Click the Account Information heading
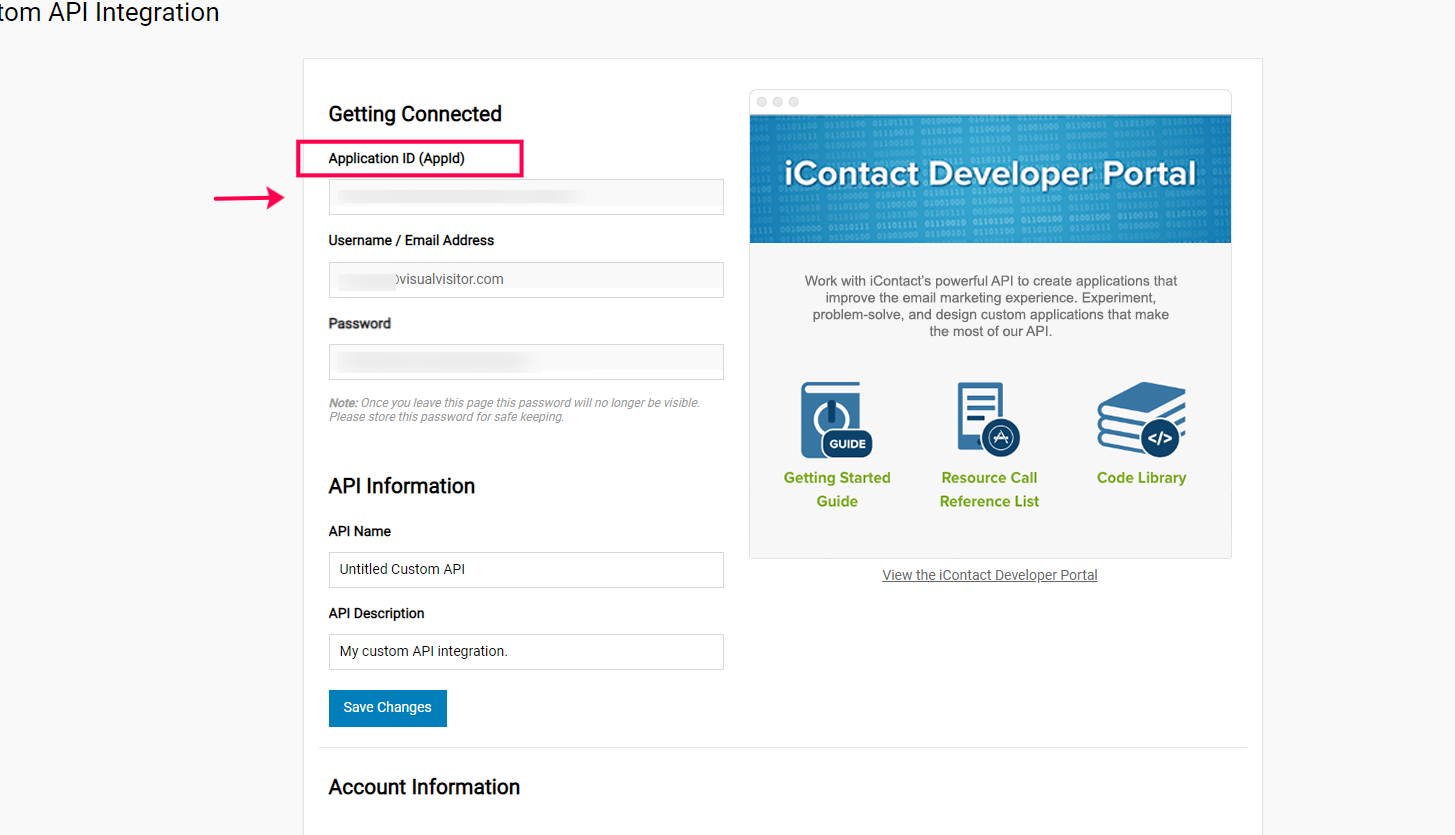 424,787
